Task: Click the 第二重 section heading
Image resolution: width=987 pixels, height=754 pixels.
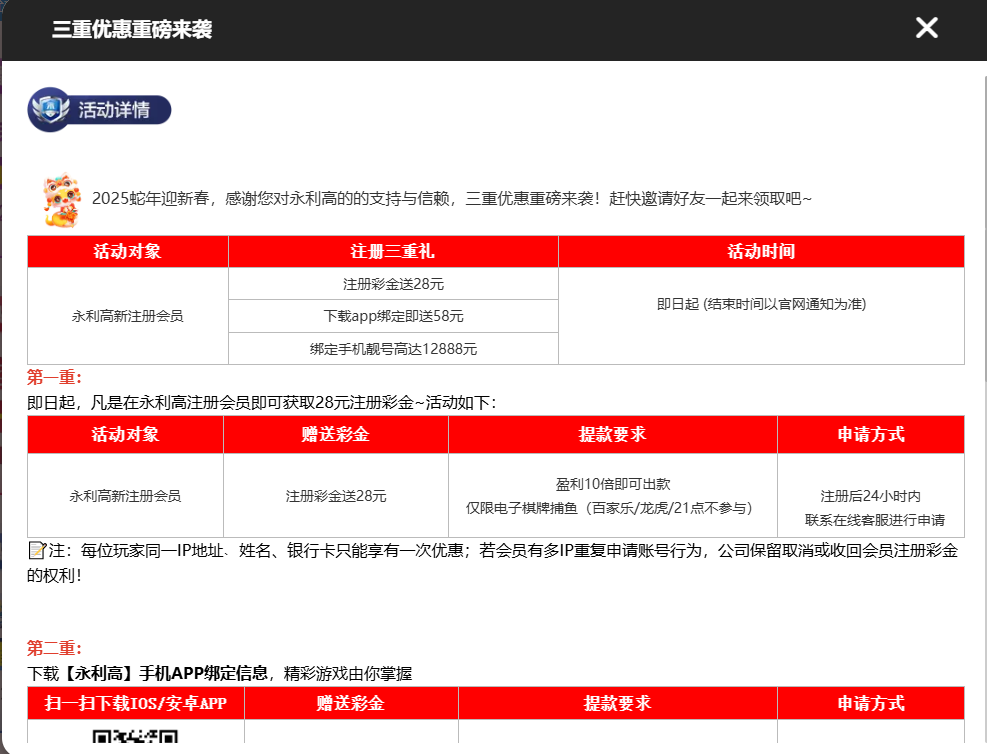Action: click(x=54, y=648)
